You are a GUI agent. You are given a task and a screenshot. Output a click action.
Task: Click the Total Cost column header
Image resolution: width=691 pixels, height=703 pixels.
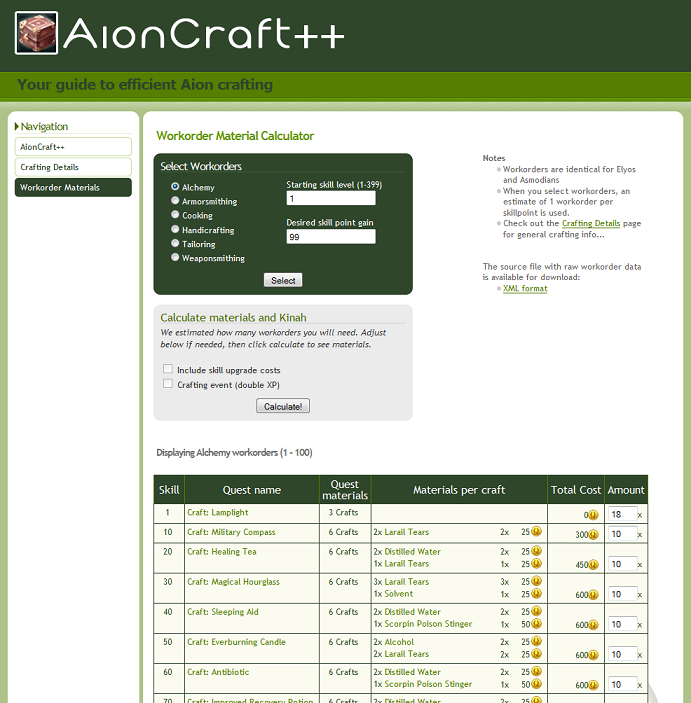576,490
